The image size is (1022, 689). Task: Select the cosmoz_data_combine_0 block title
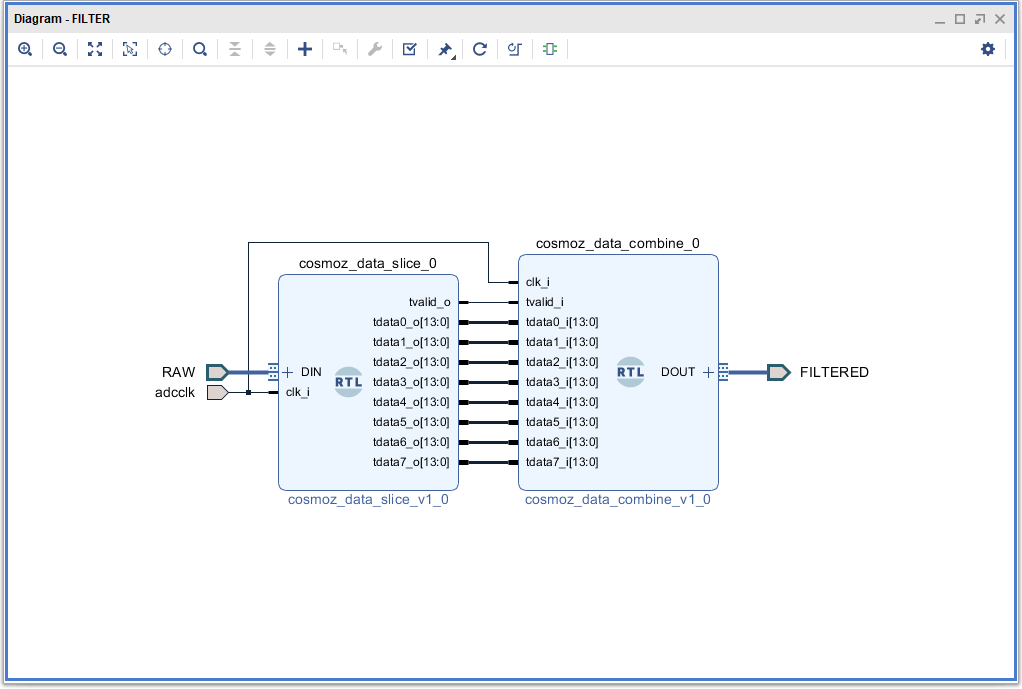coord(618,243)
